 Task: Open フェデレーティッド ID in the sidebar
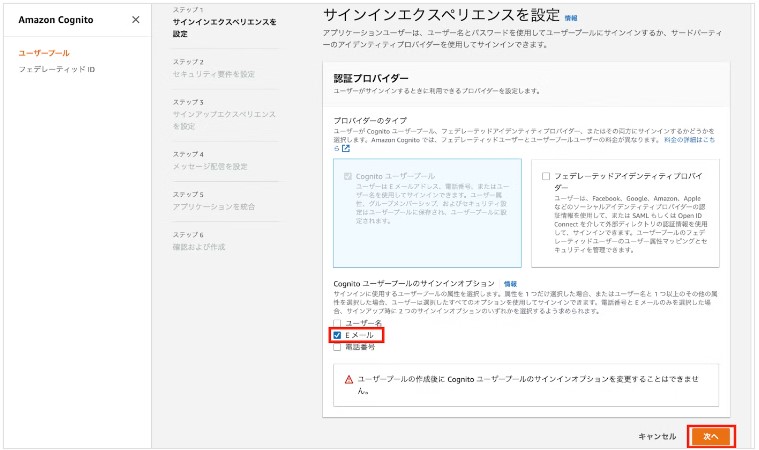pyautogui.click(x=57, y=69)
